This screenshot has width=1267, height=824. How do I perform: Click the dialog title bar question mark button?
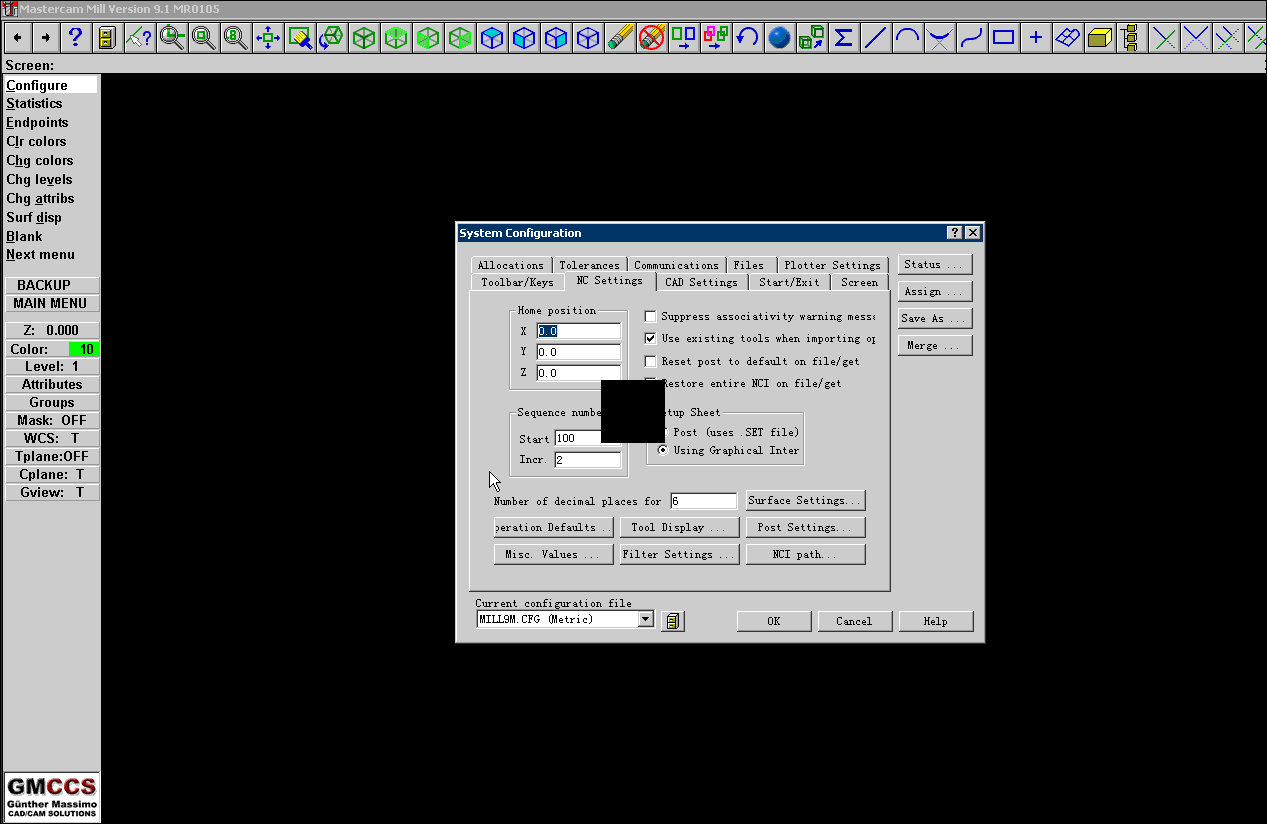click(x=956, y=233)
